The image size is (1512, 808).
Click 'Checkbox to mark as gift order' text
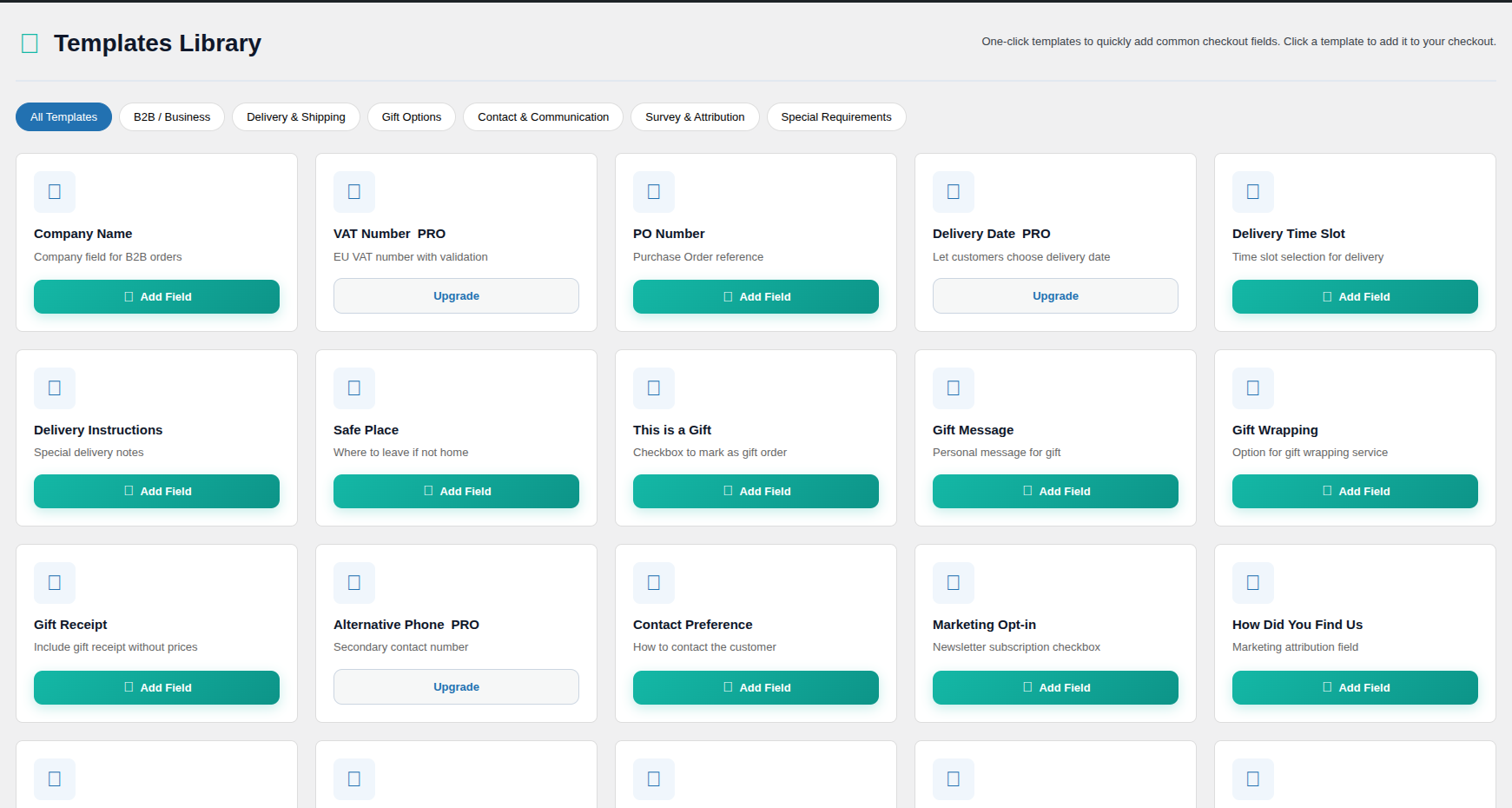[710, 453]
